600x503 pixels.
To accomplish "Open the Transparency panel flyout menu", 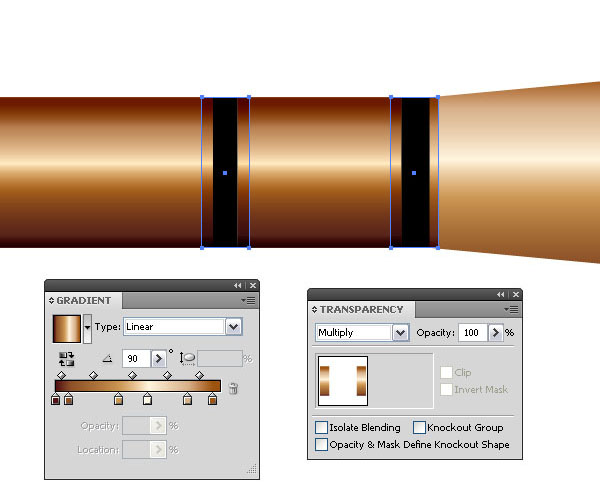I will (511, 309).
